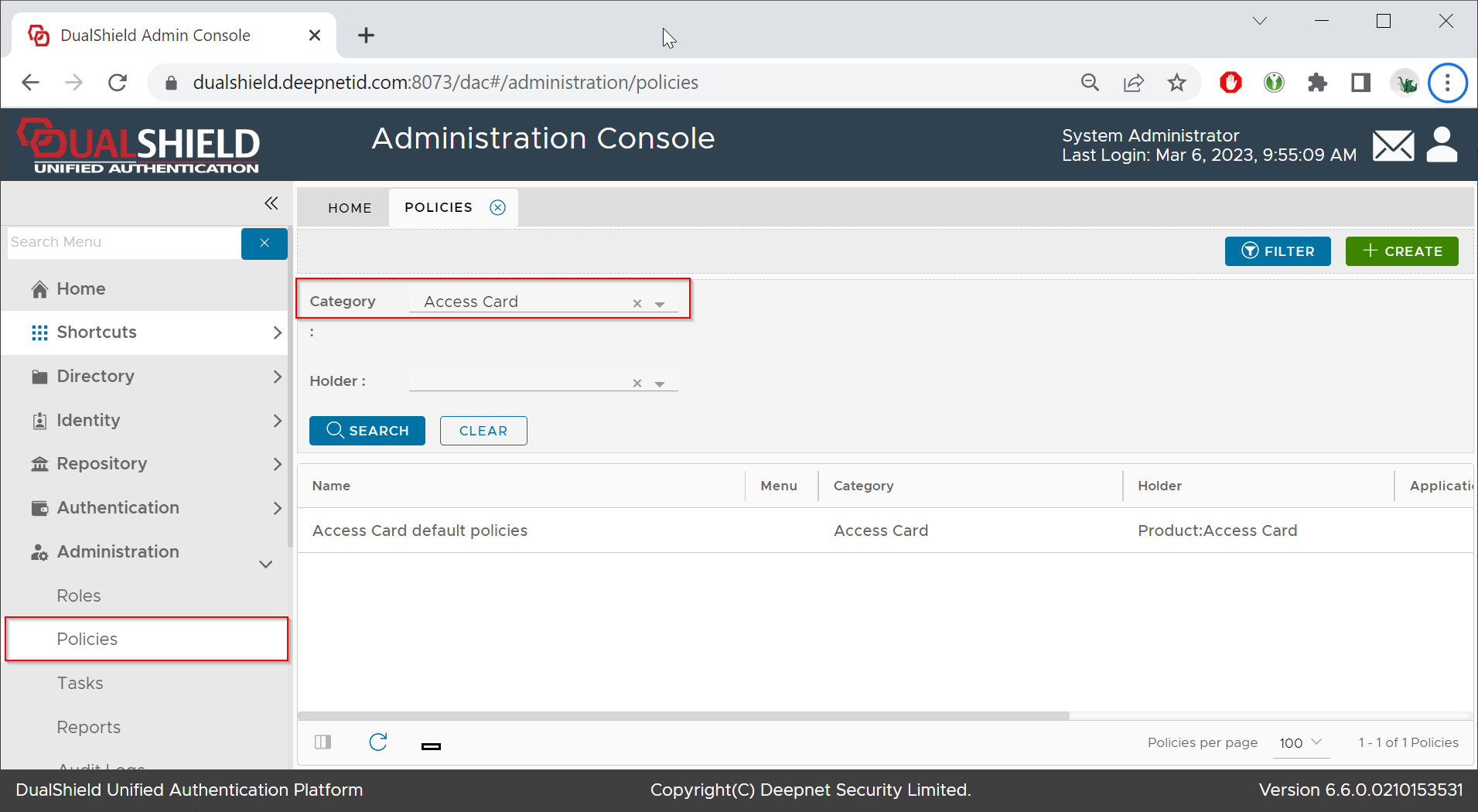Click the green CREATE button
This screenshot has height=812, width=1478.
click(x=1401, y=251)
